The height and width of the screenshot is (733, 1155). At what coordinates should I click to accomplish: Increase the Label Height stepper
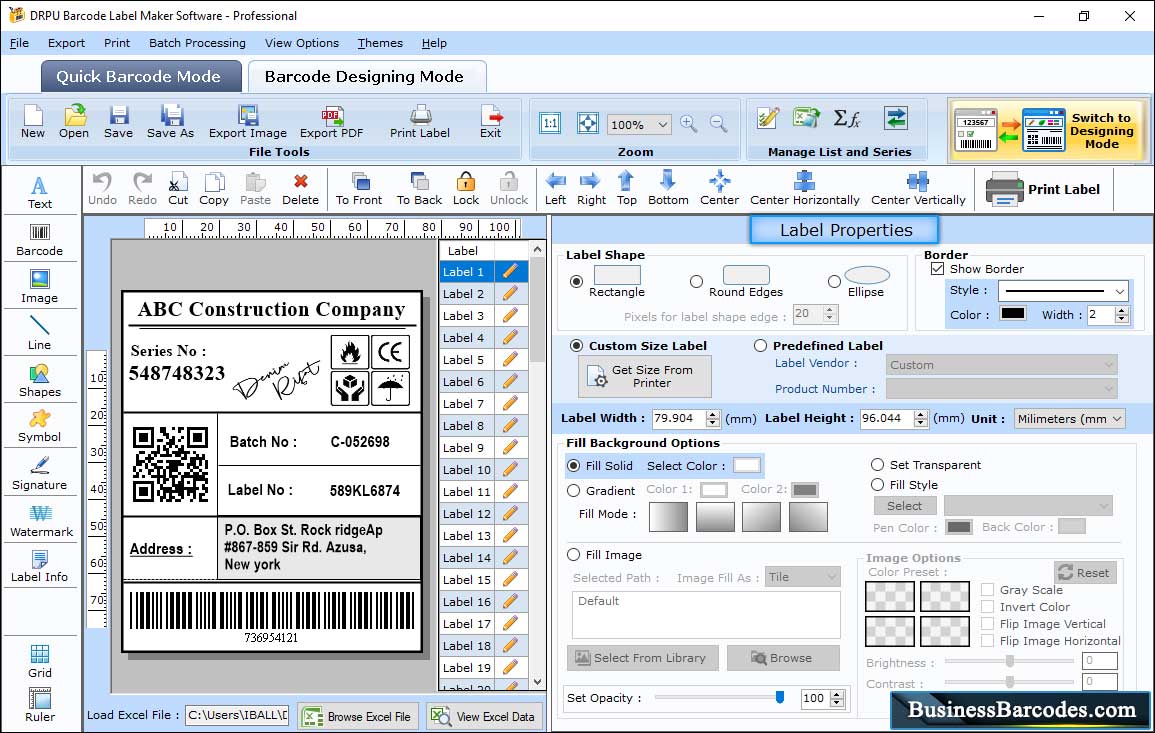921,414
